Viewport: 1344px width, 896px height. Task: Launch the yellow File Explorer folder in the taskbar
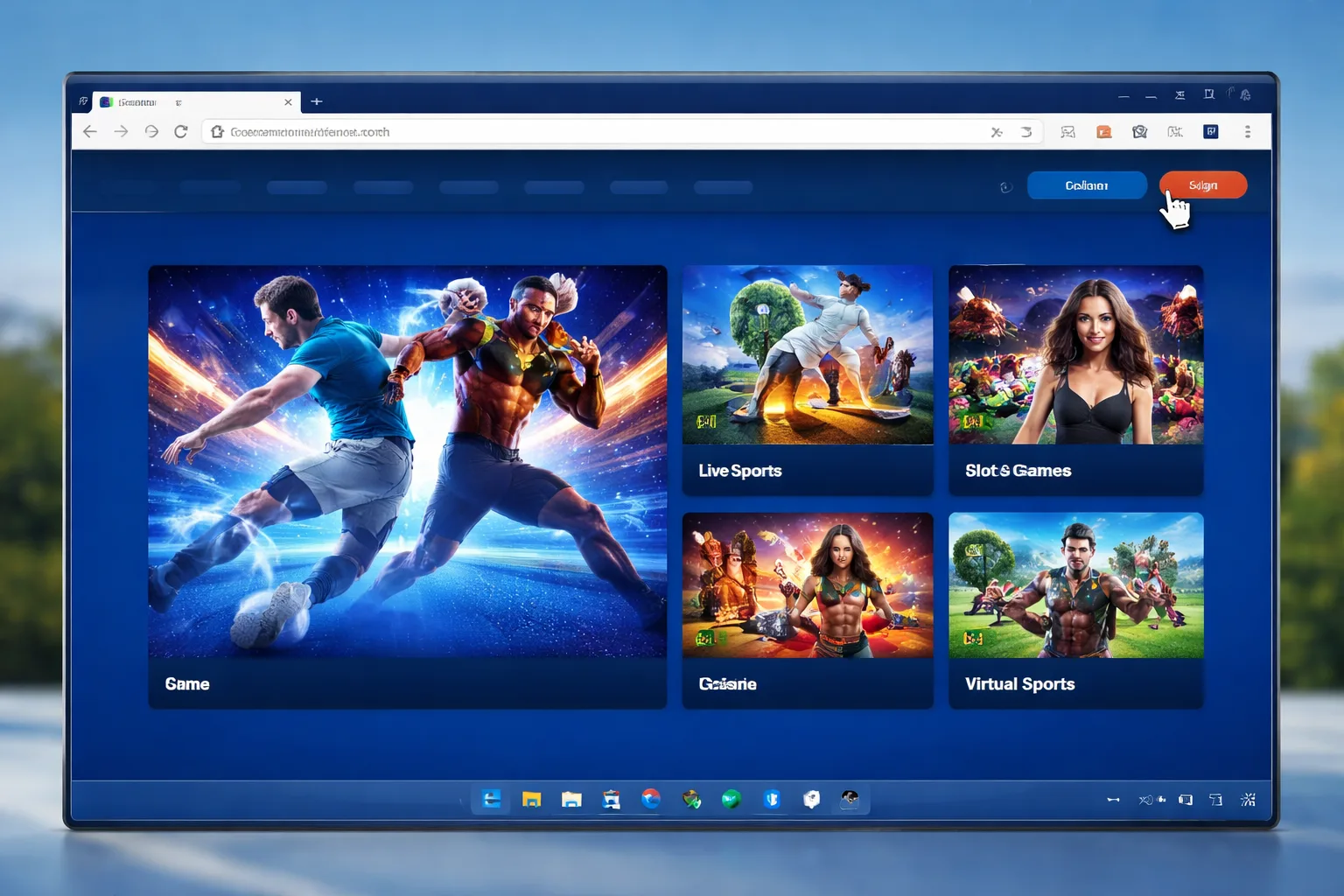pyautogui.click(x=531, y=799)
